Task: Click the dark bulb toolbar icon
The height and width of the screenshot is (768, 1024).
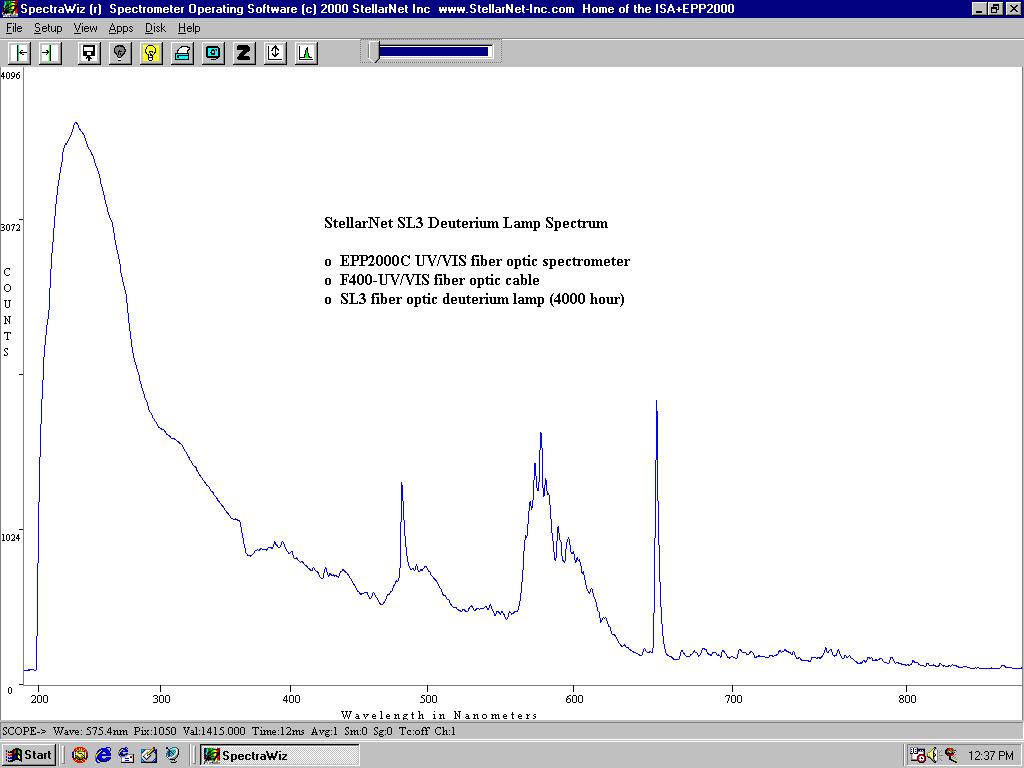Action: [120, 53]
